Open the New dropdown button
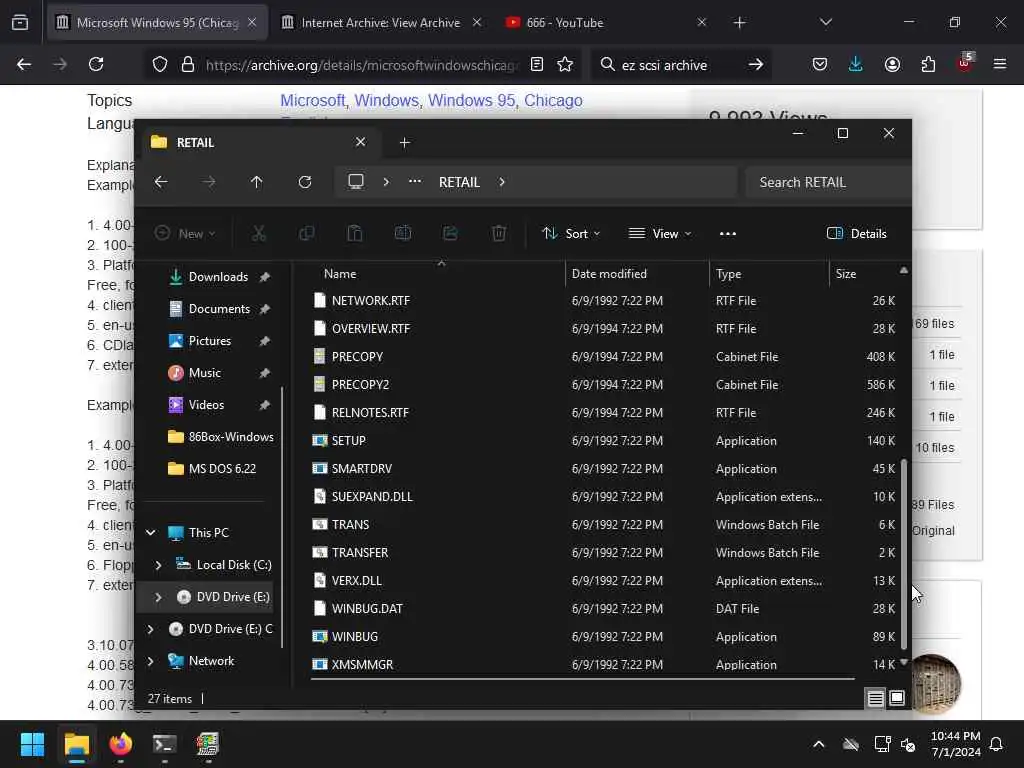The width and height of the screenshot is (1024, 768). [x=185, y=234]
